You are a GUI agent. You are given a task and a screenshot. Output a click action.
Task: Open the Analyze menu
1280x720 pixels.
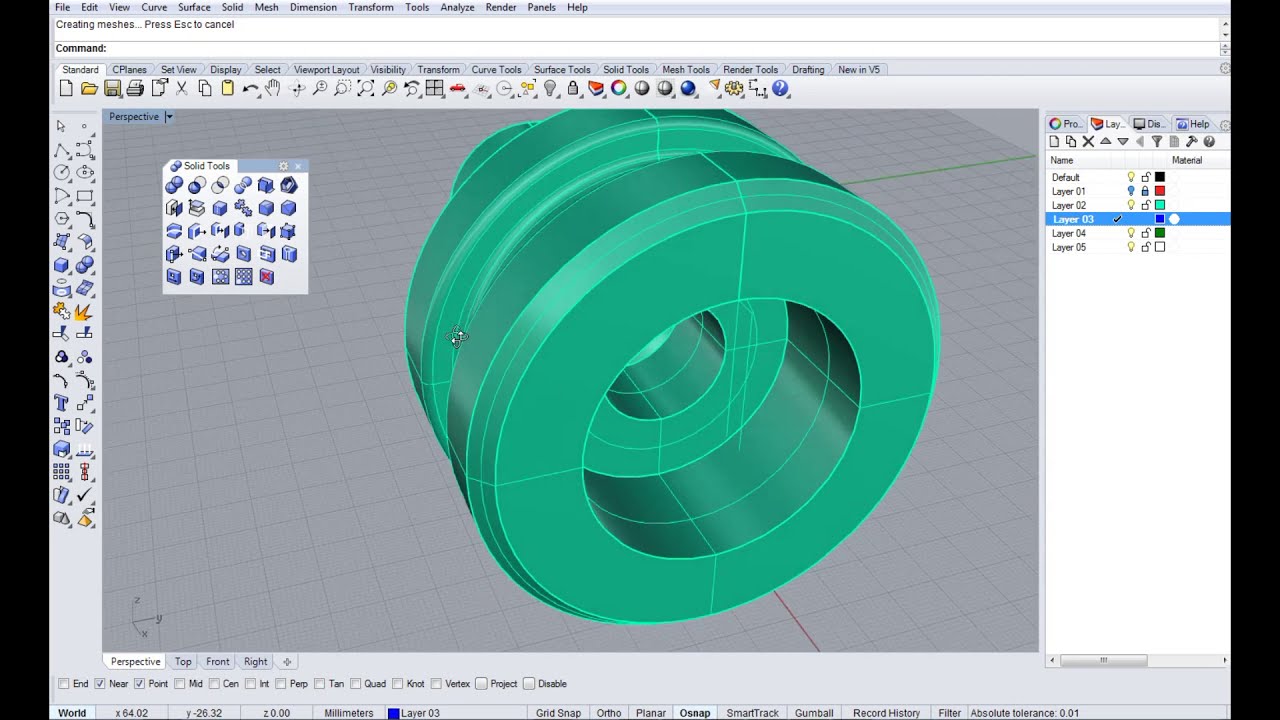click(x=458, y=7)
